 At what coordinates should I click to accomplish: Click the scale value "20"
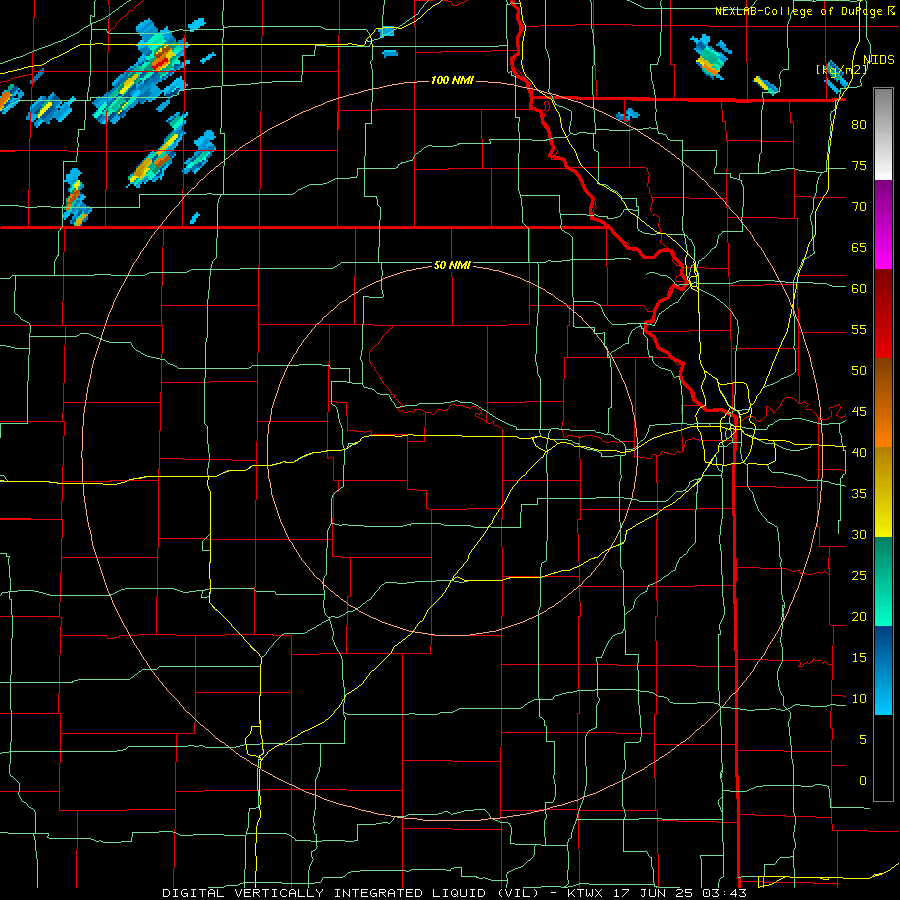pyautogui.click(x=859, y=616)
